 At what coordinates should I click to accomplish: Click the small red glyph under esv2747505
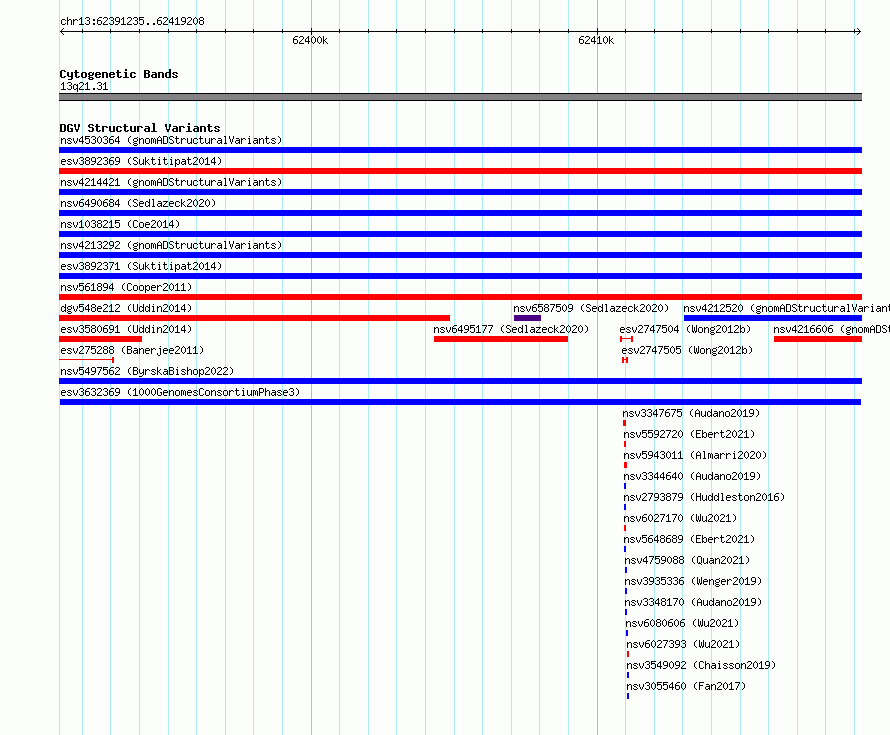coord(625,360)
